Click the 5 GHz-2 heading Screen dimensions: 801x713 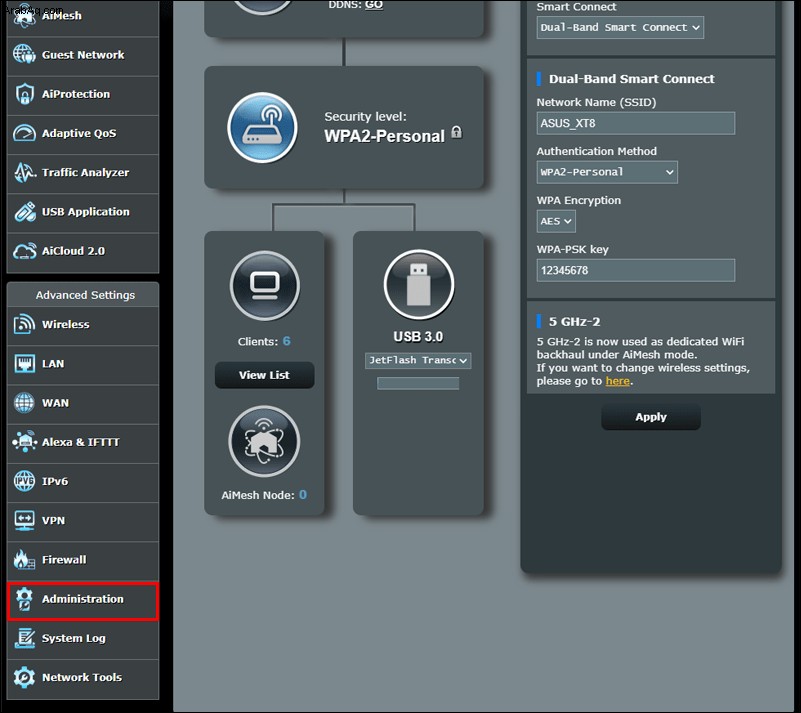(574, 321)
